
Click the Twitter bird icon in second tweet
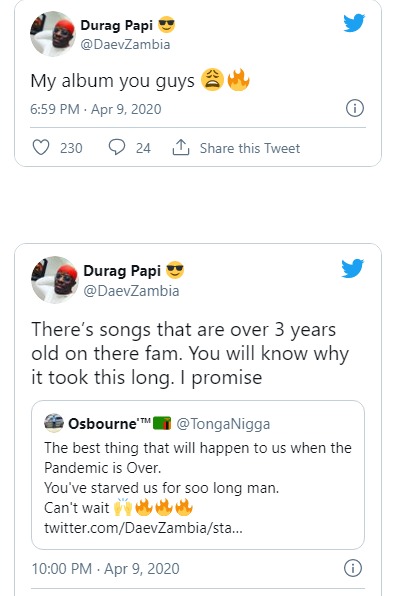pyautogui.click(x=352, y=268)
